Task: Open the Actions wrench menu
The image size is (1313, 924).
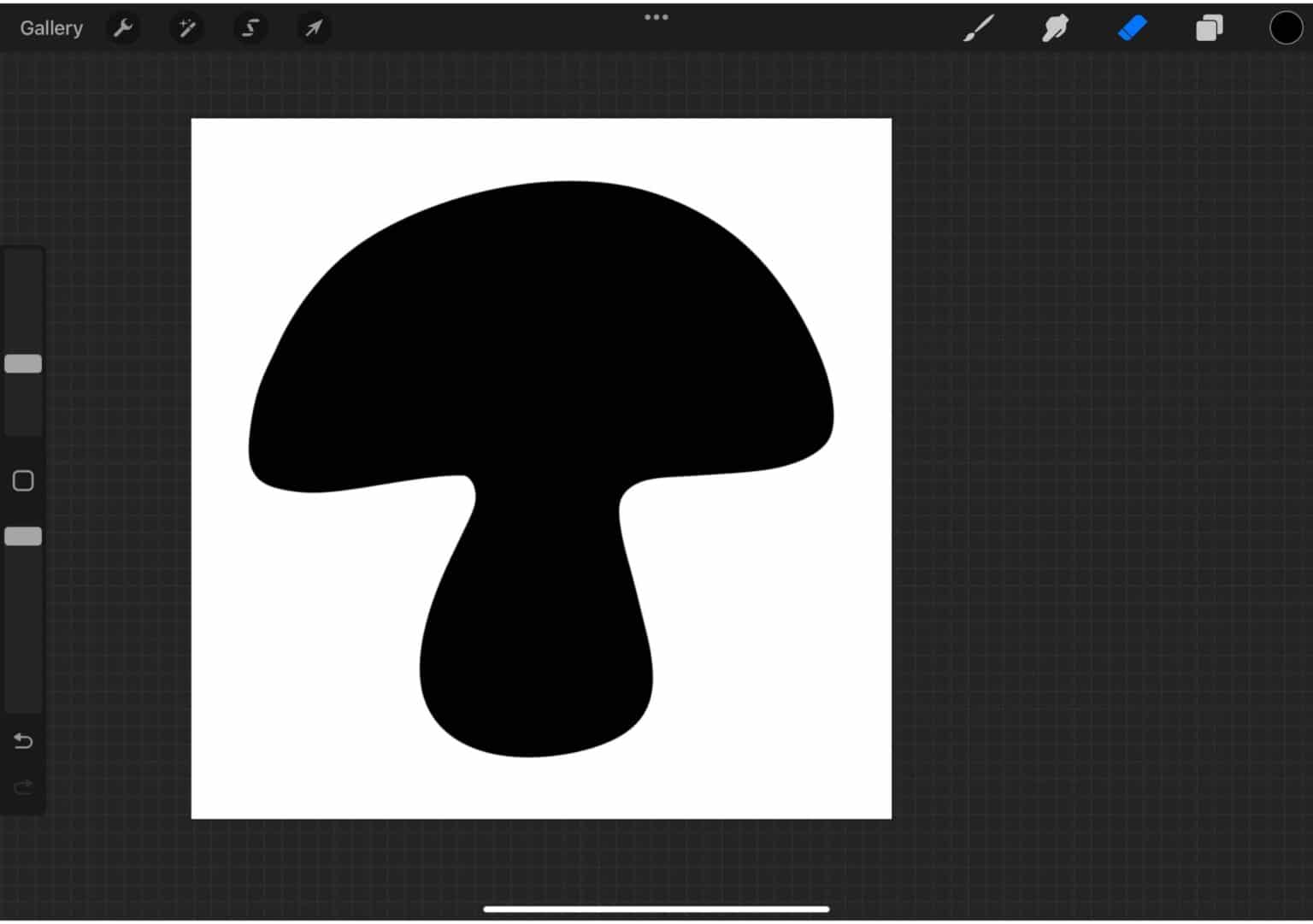Action: (x=123, y=27)
